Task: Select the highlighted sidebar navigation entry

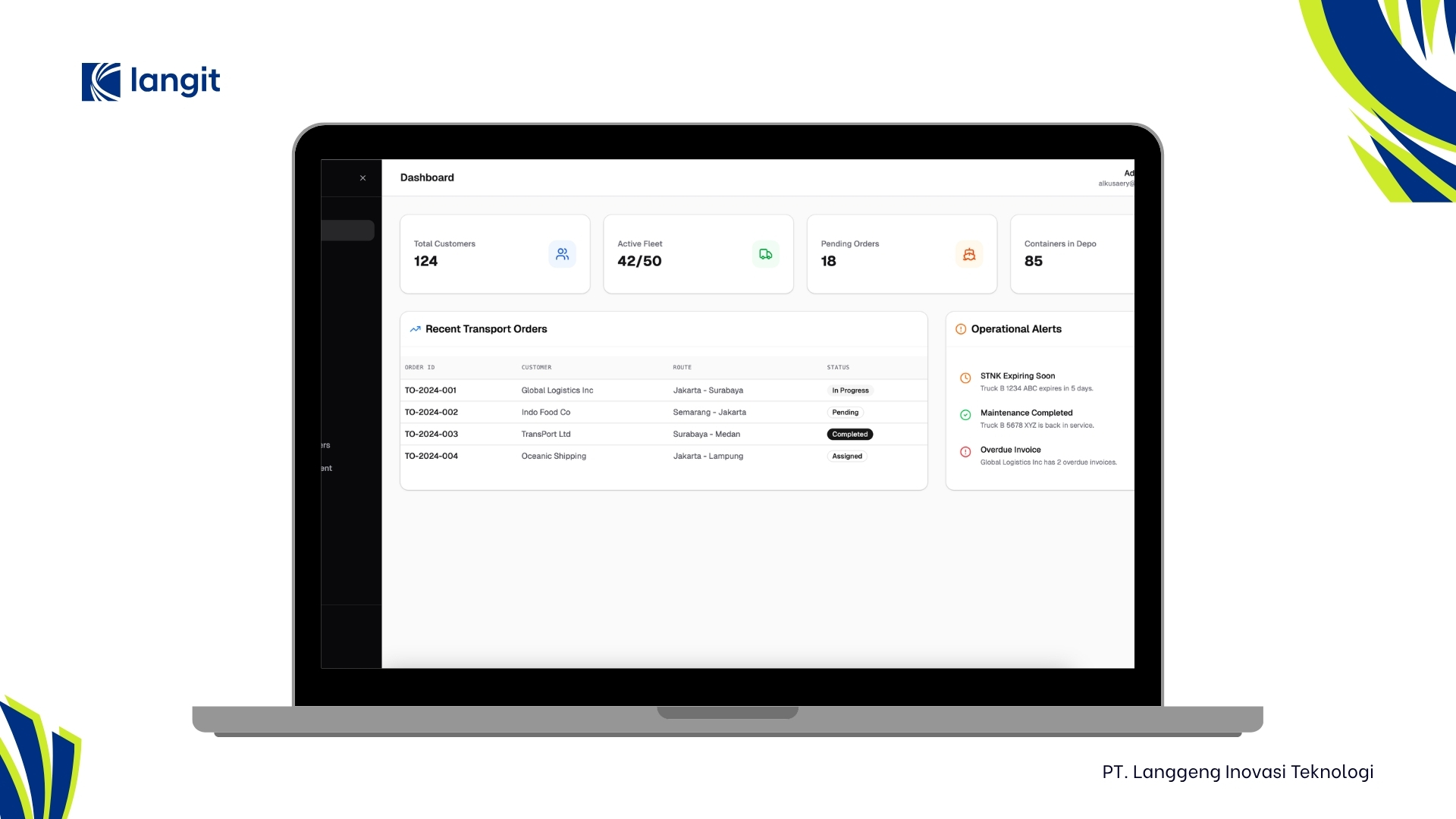Action: pyautogui.click(x=347, y=230)
